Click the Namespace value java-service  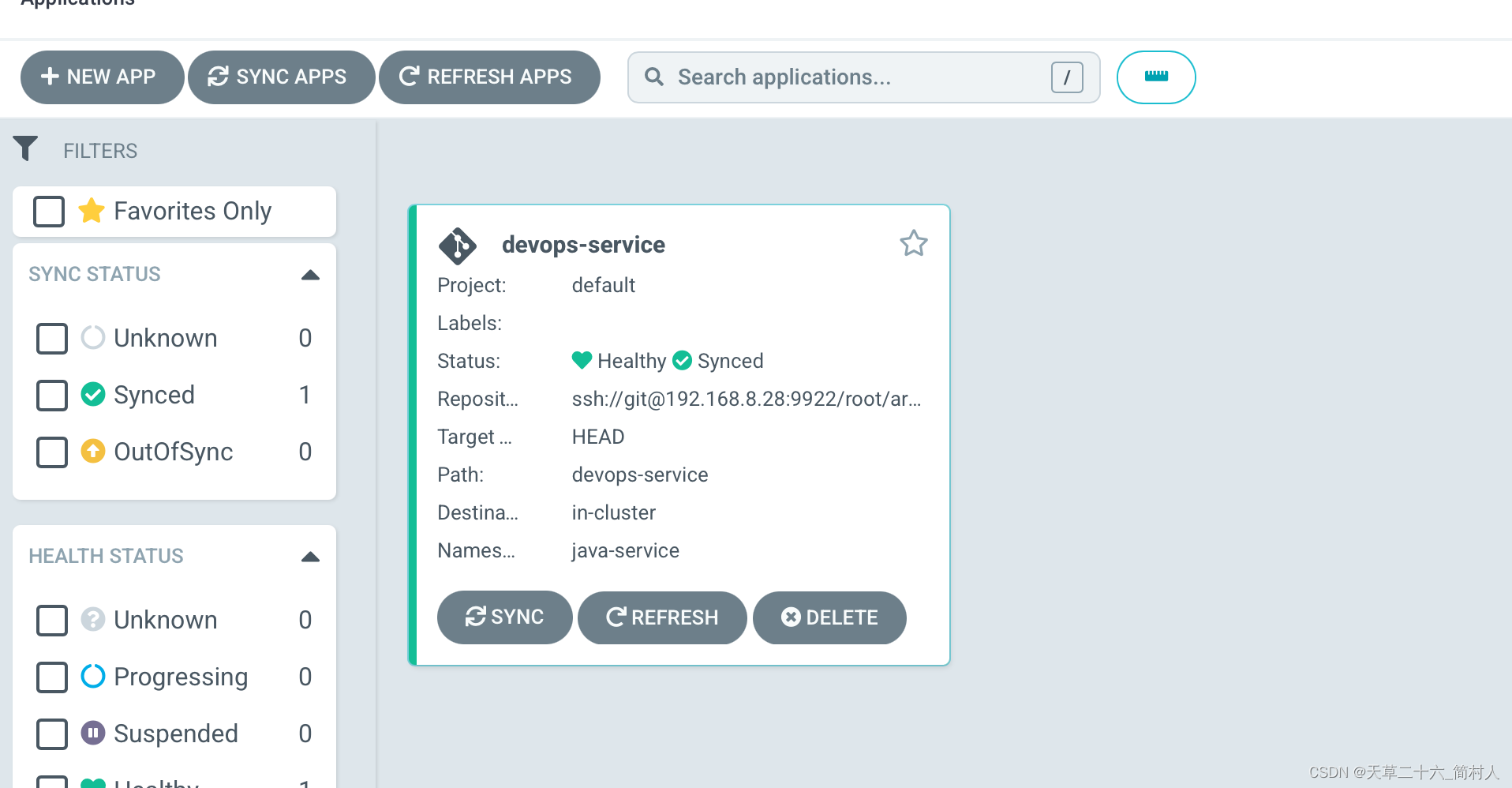click(625, 550)
